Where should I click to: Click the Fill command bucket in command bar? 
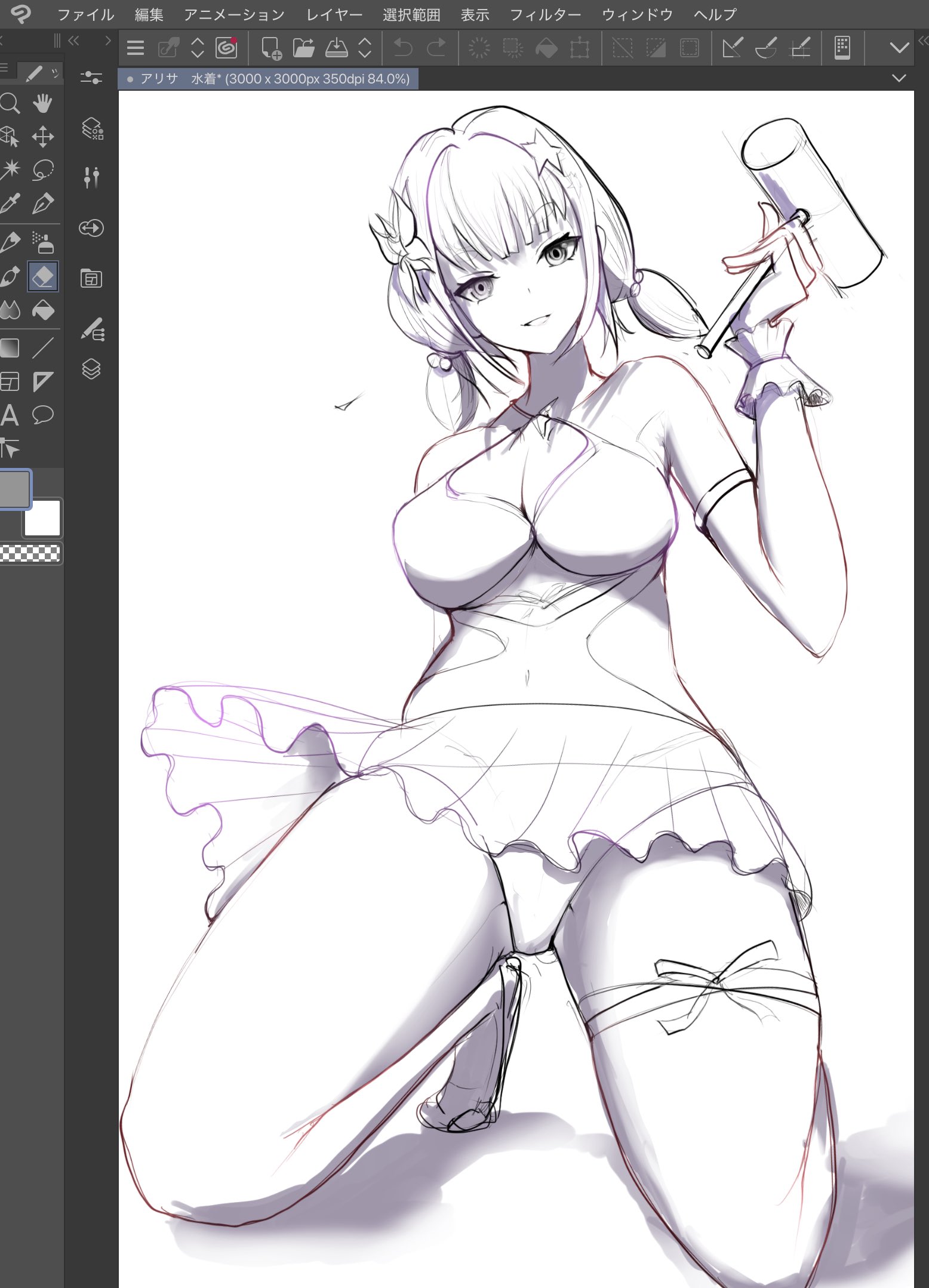(x=546, y=48)
